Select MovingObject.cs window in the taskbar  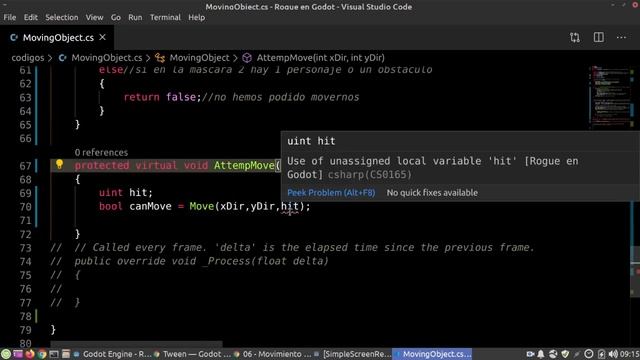433,354
